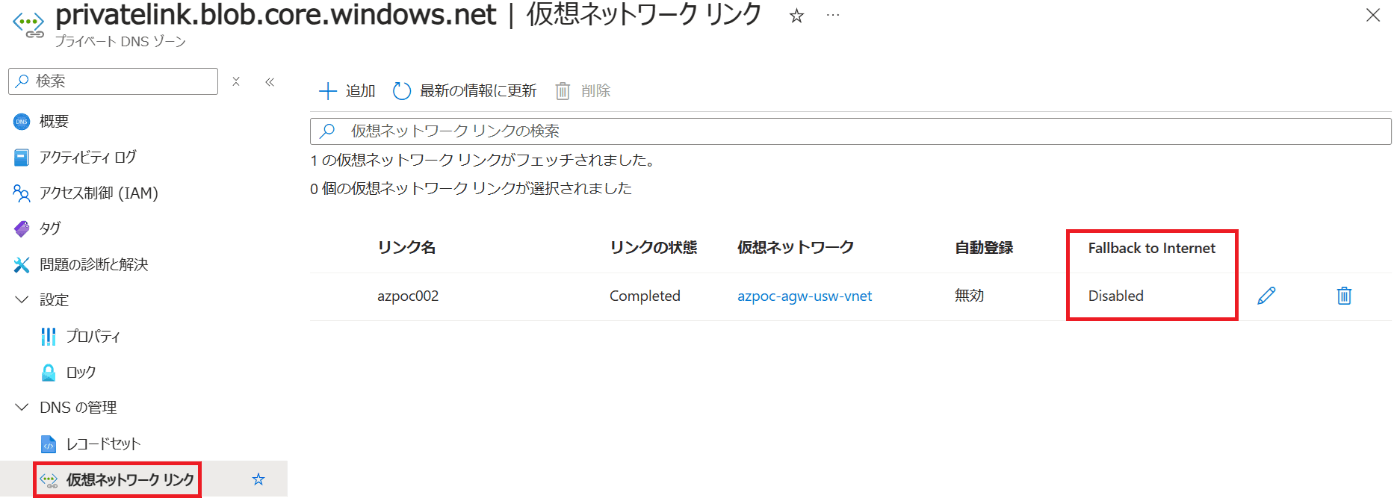This screenshot has height=501, width=1400.
Task: Click the record set document icon
Action: click(48, 443)
